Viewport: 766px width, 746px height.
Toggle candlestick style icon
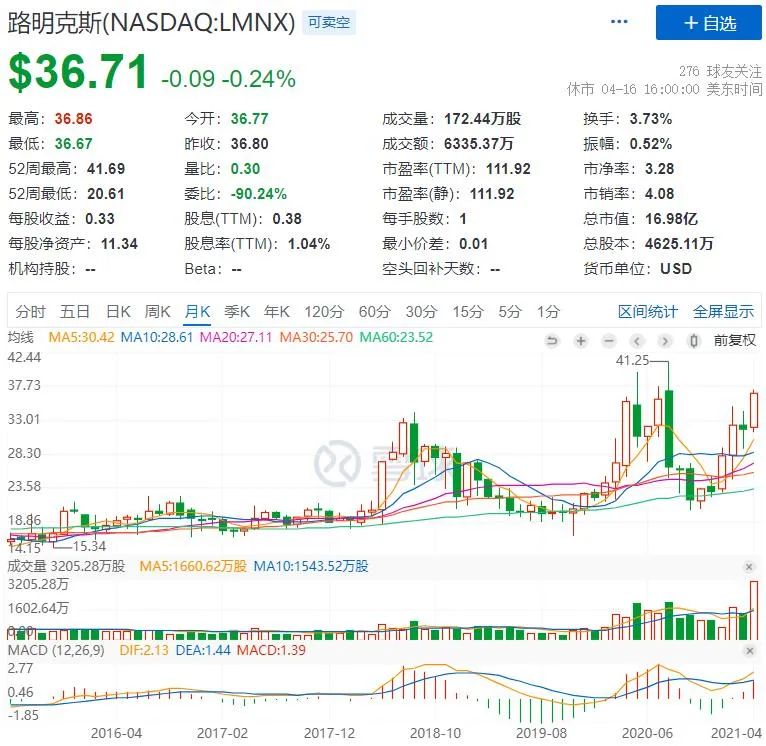pos(692,340)
